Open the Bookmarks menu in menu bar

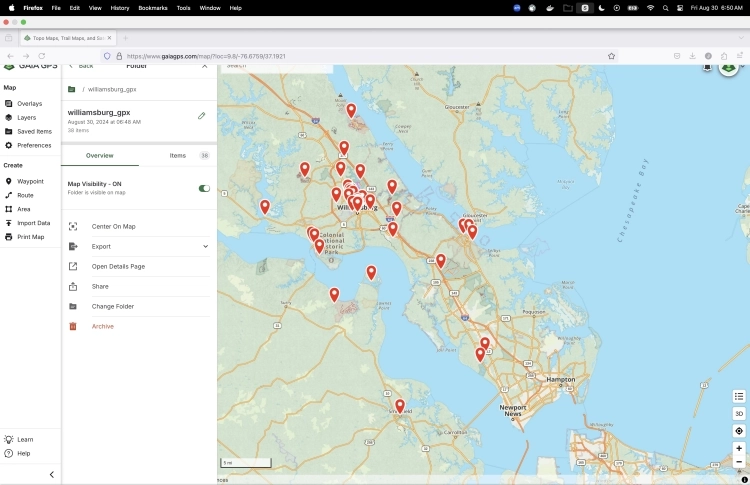point(153,7)
